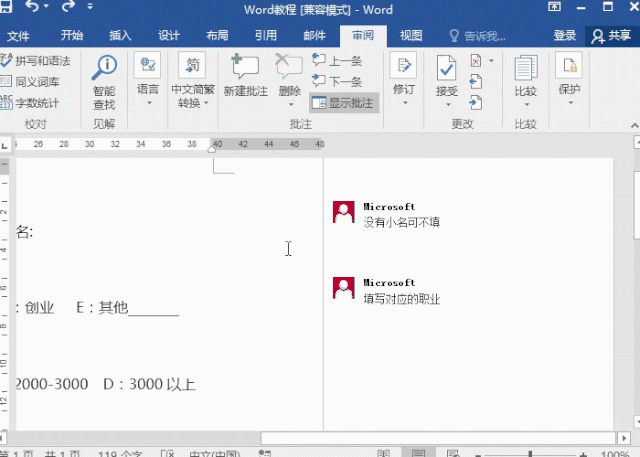Switch to the 开始 tab
This screenshot has height=457, width=640.
(x=72, y=35)
